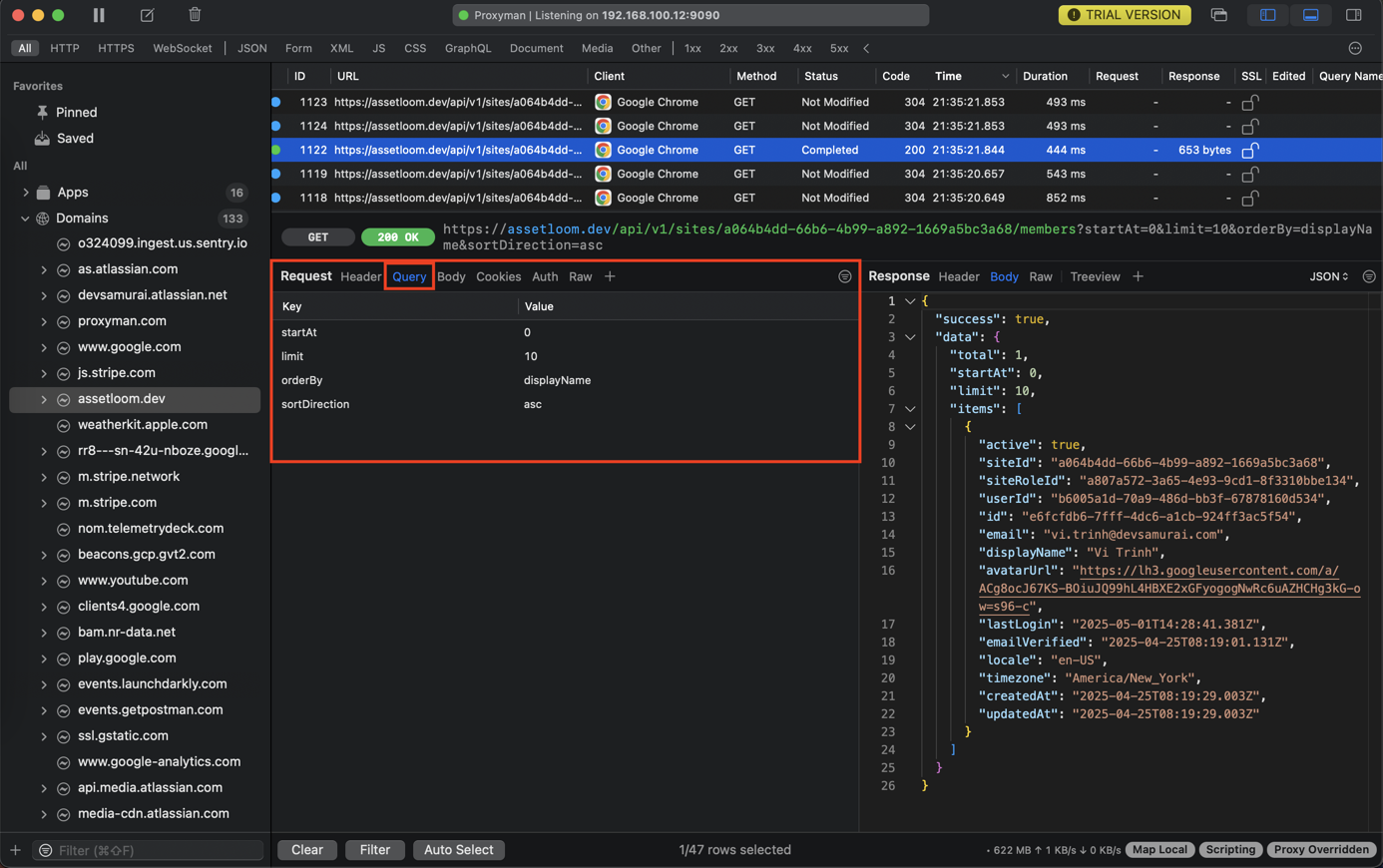Click the Pinned pin icon
The width and height of the screenshot is (1383, 868).
coord(42,112)
